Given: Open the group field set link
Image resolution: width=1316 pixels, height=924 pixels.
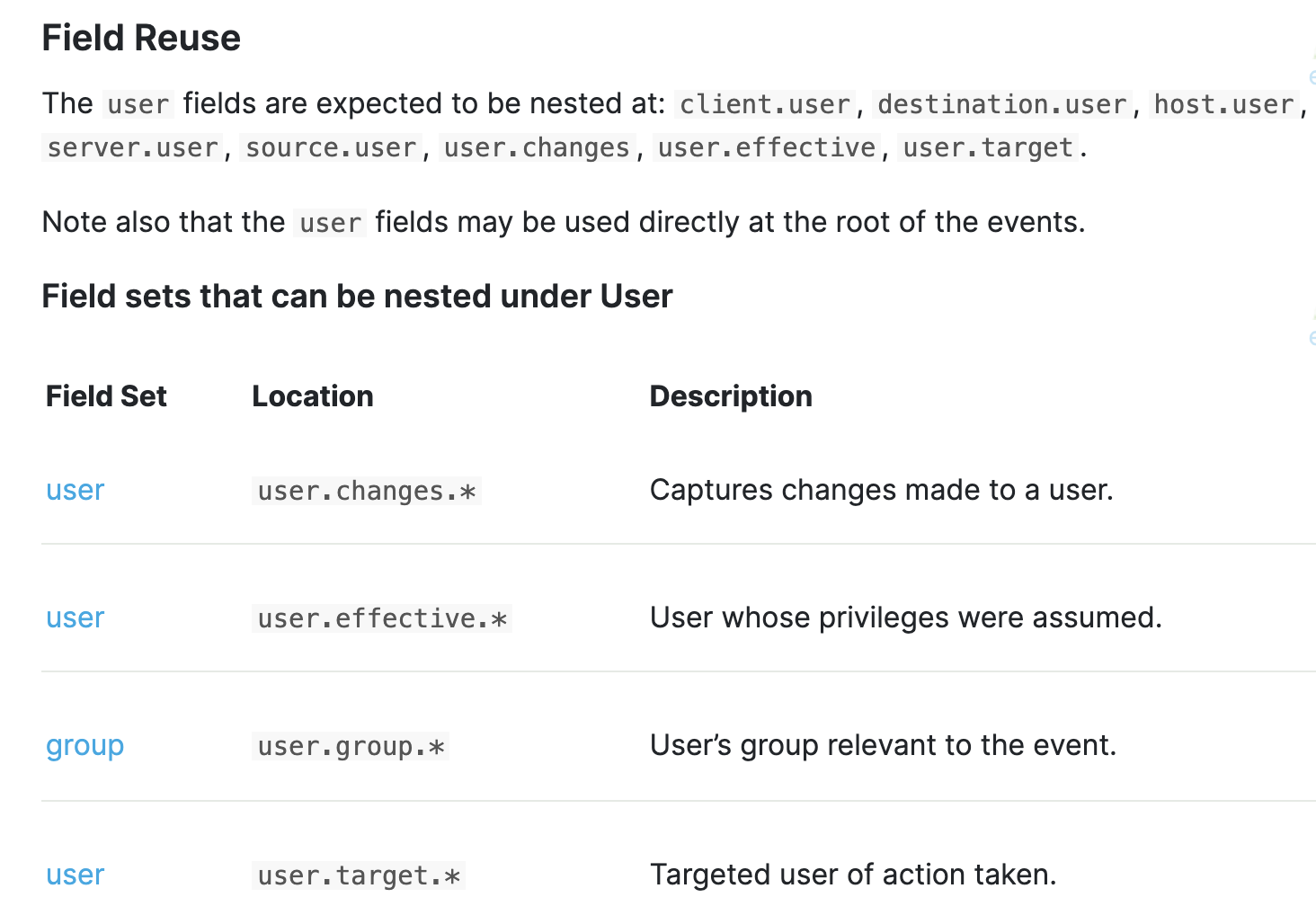Looking at the screenshot, I should click(84, 746).
